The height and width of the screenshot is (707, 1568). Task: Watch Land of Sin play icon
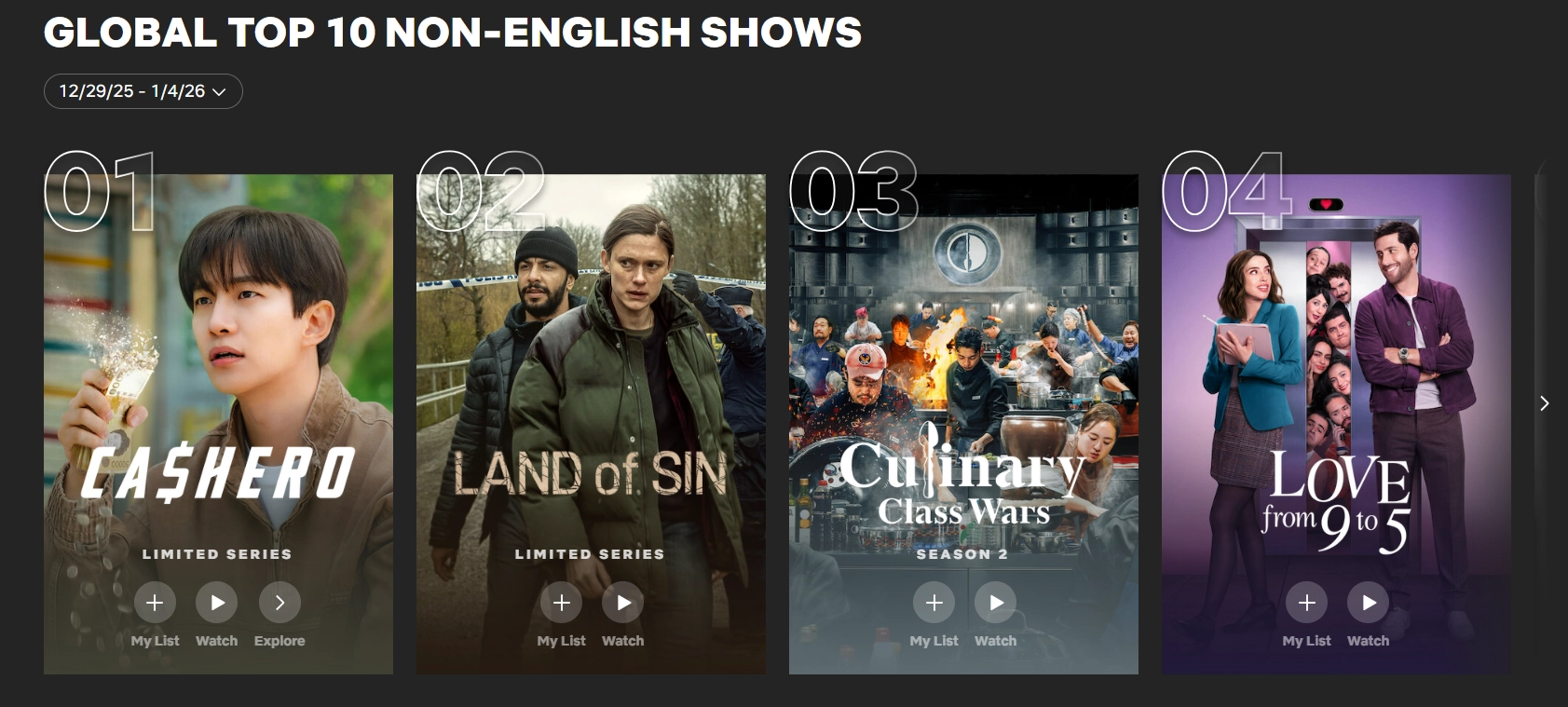(623, 603)
